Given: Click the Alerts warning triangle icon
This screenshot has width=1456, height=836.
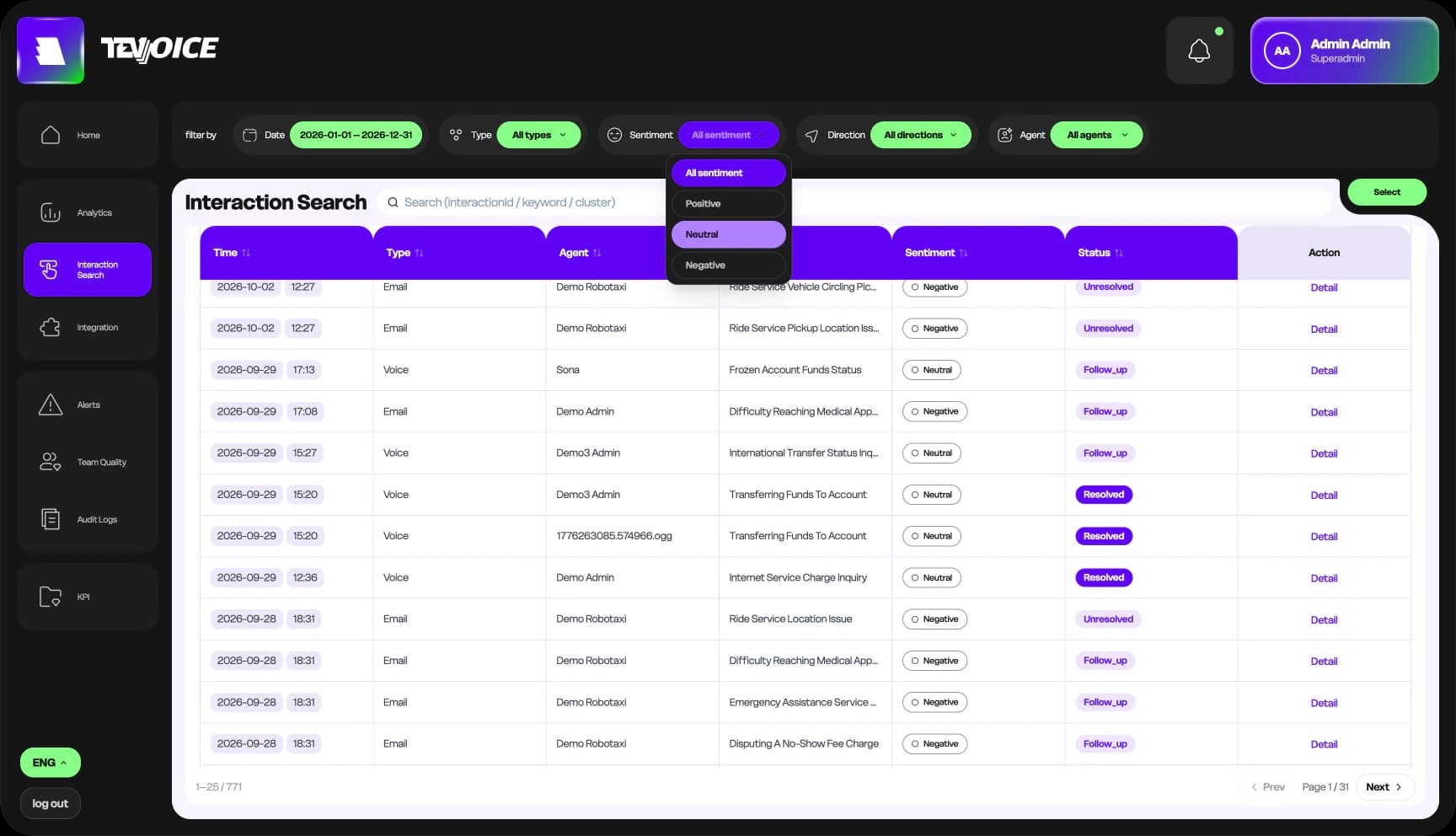Looking at the screenshot, I should pyautogui.click(x=51, y=405).
